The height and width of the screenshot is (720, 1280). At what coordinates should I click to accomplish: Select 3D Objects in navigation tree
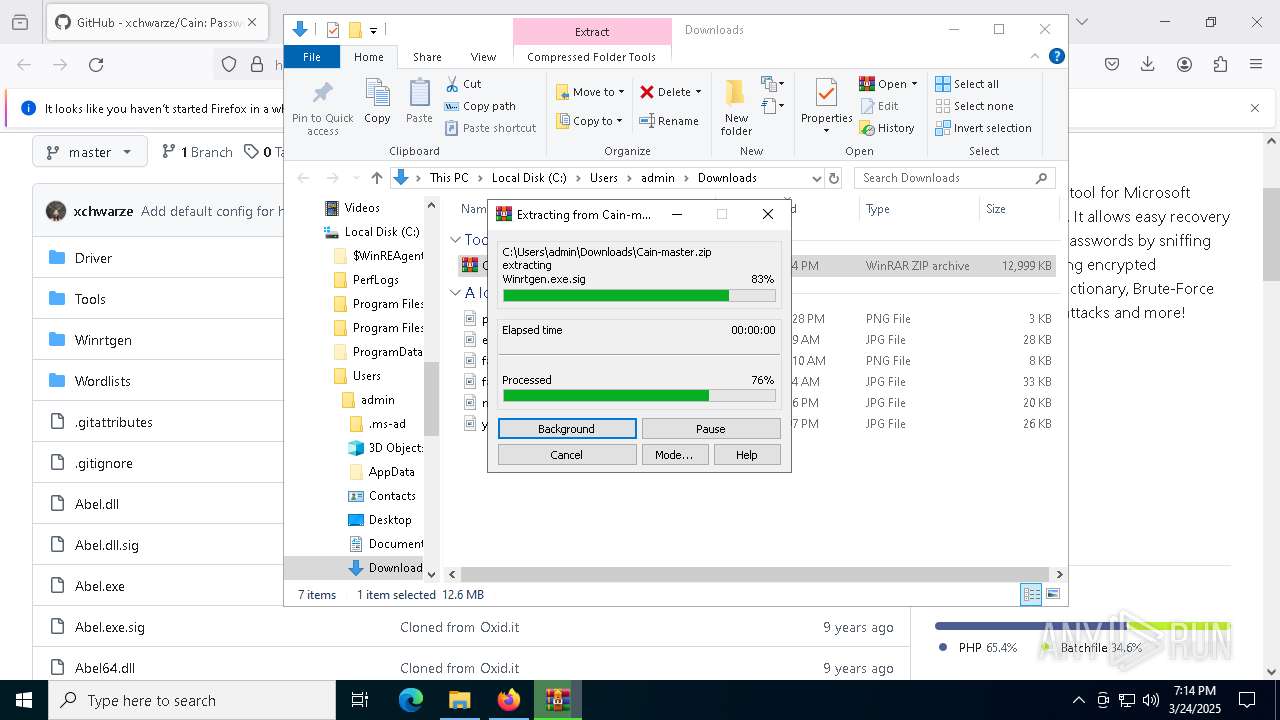(395, 448)
